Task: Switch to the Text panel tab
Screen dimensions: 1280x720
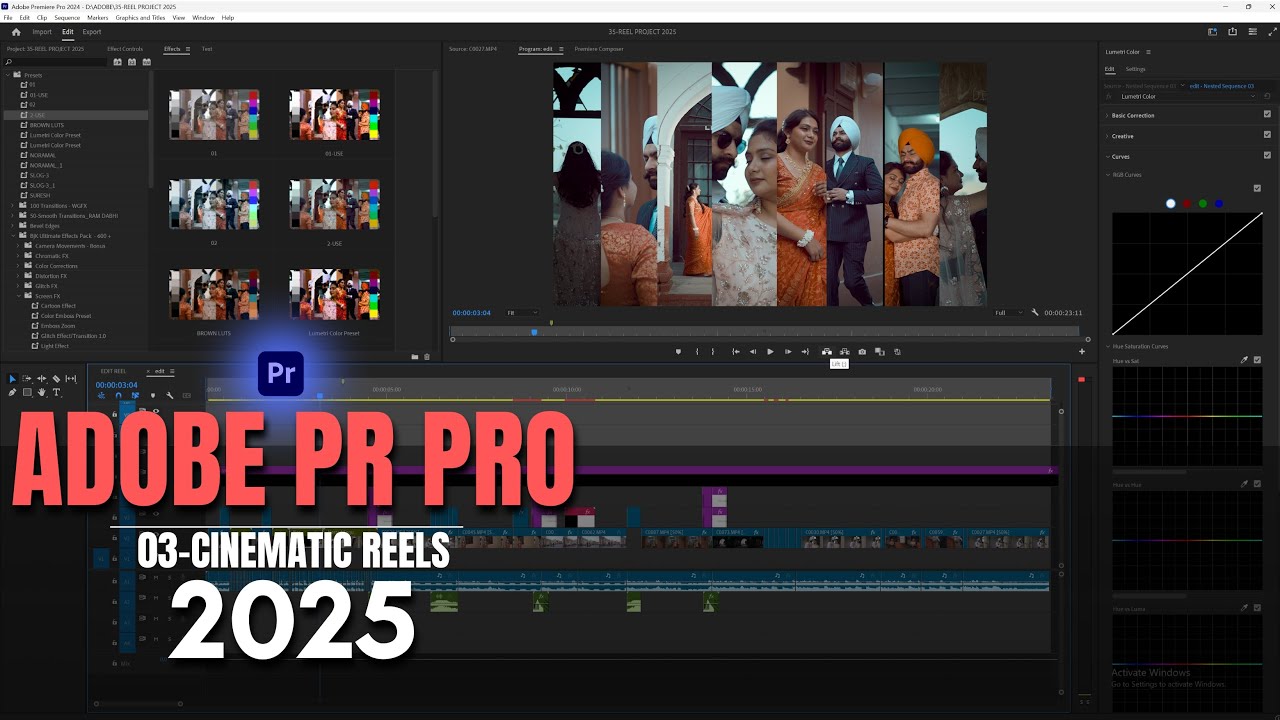Action: click(207, 49)
